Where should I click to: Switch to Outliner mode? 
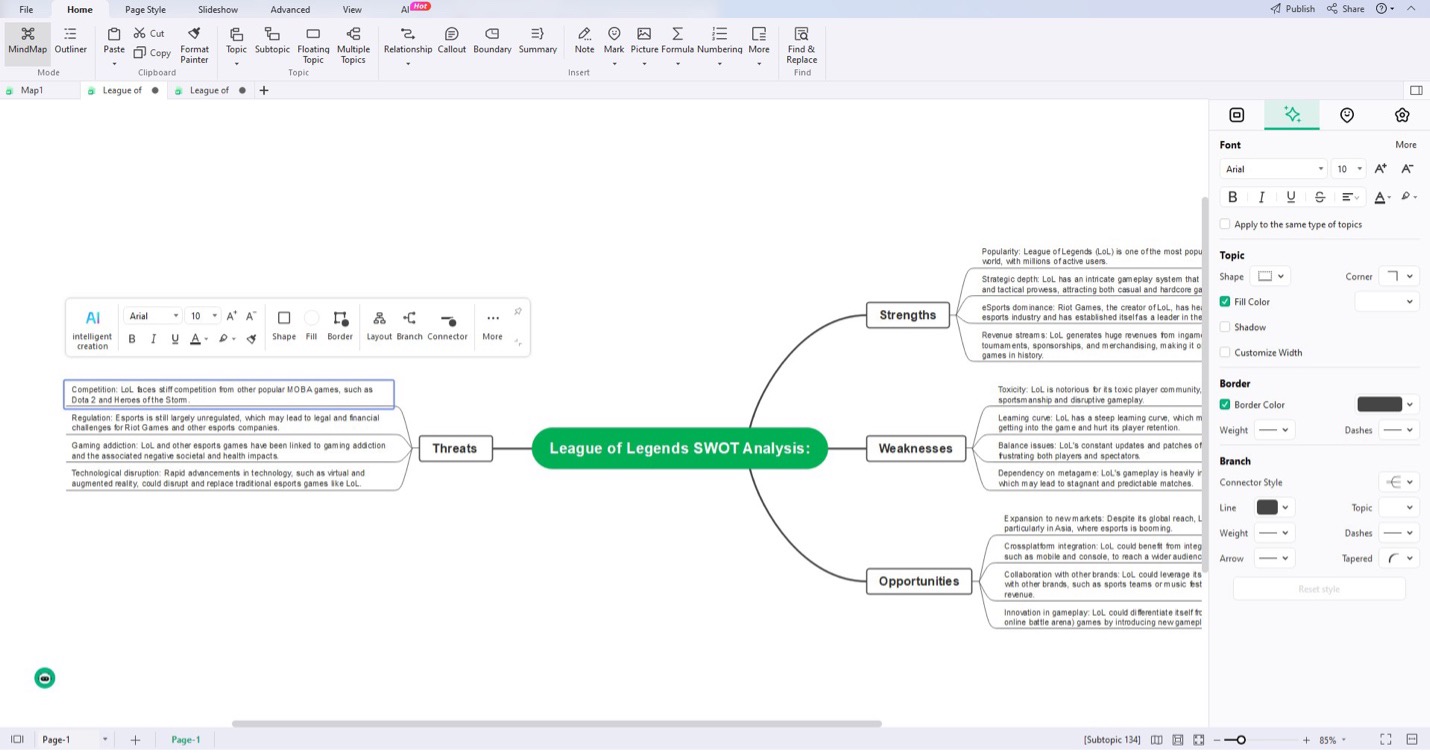[70, 41]
